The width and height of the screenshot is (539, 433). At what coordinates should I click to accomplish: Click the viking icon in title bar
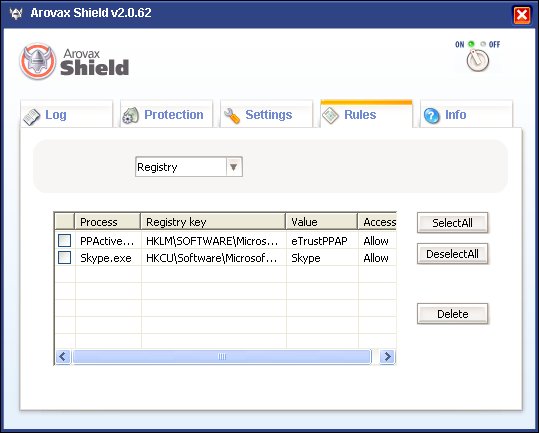[x=16, y=14]
